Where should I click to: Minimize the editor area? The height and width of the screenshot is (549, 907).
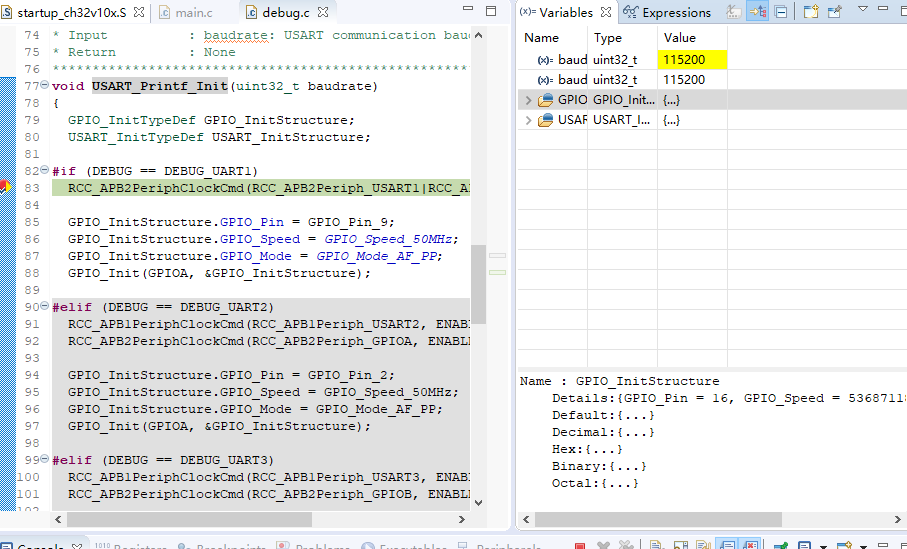pyautogui.click(x=468, y=9)
